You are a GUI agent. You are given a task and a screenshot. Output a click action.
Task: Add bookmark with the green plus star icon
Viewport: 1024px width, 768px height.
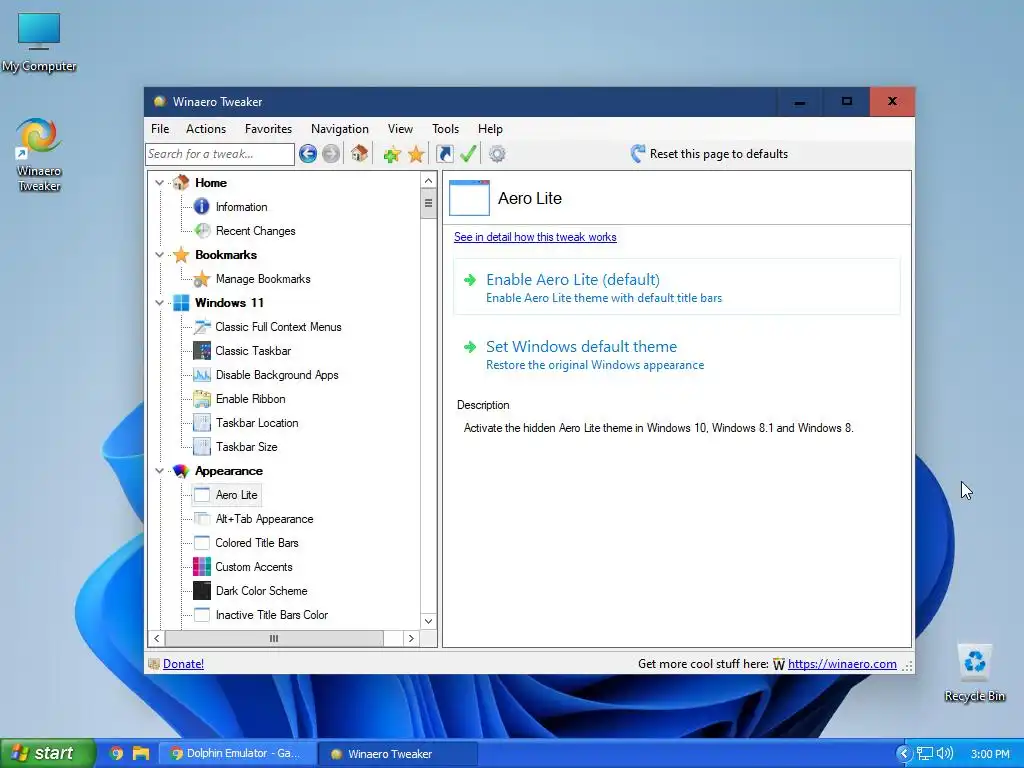coord(392,154)
